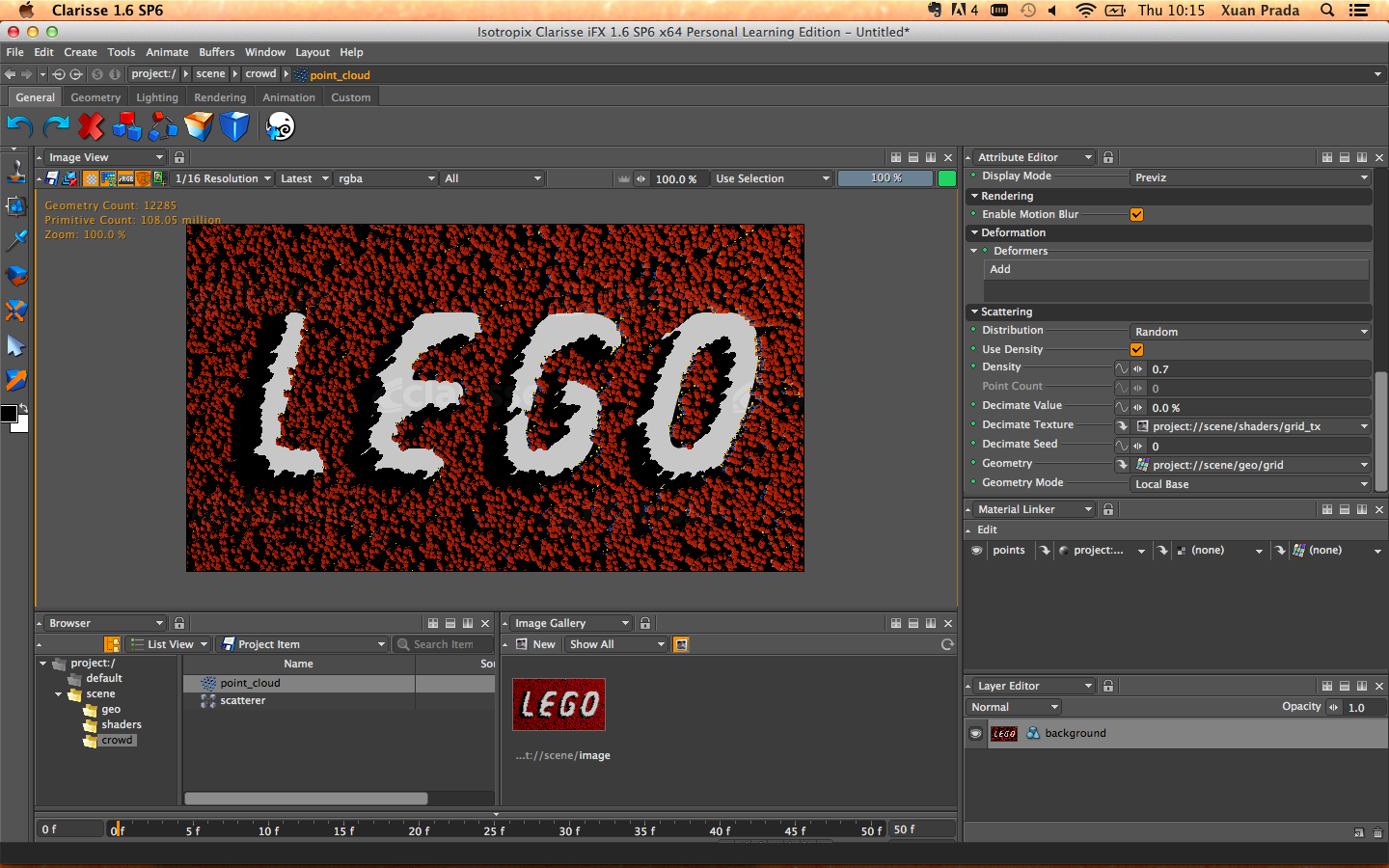
Task: Click the linked cubes instantiate icon
Action: tap(163, 126)
